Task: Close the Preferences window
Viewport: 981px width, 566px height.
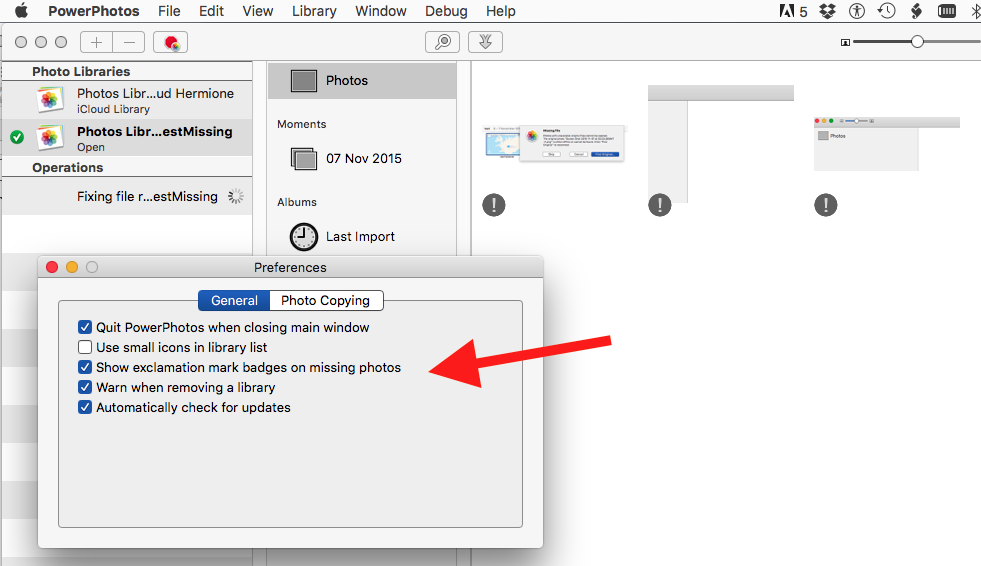Action: pyautogui.click(x=52, y=267)
